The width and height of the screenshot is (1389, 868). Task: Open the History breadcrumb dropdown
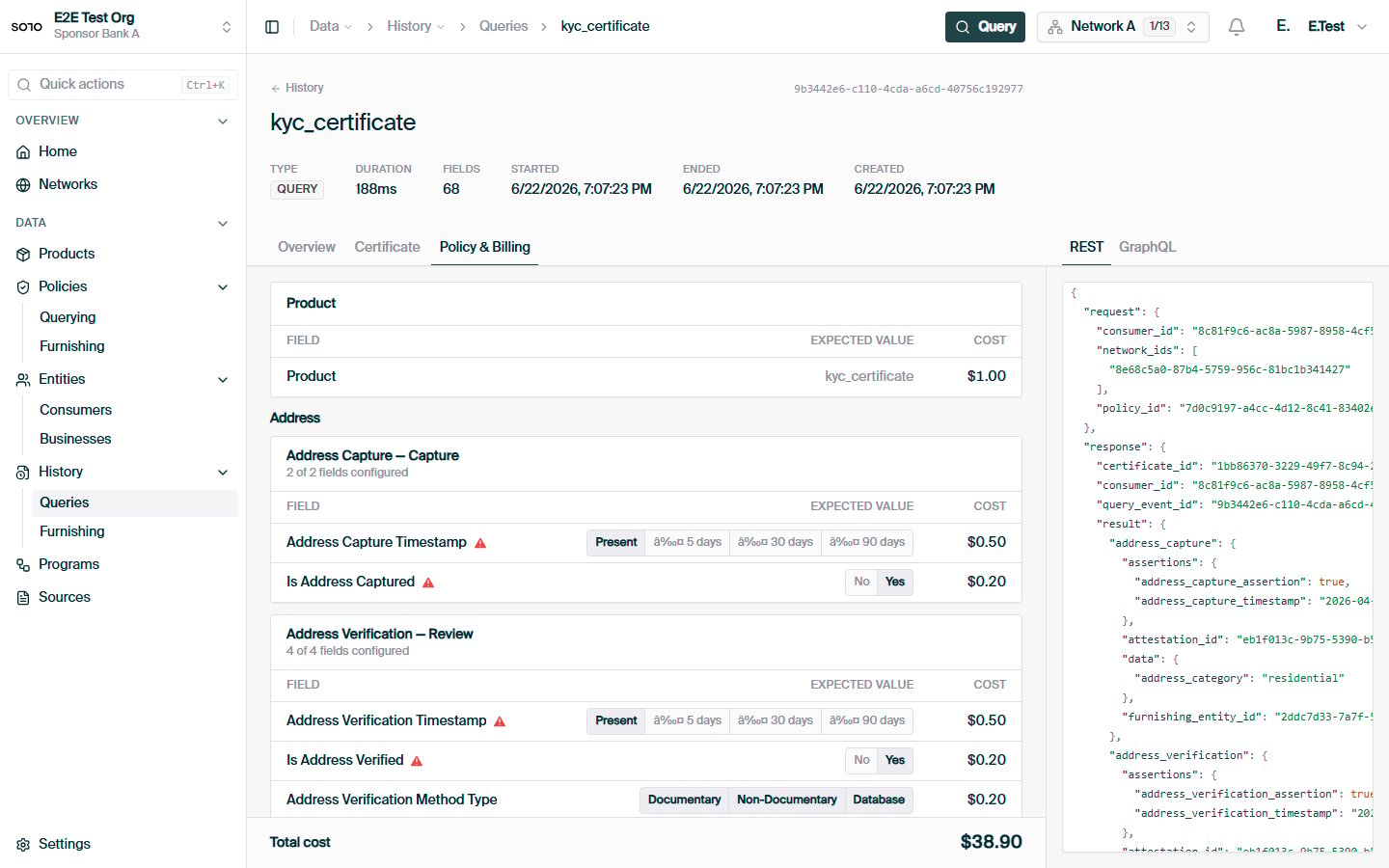(416, 27)
